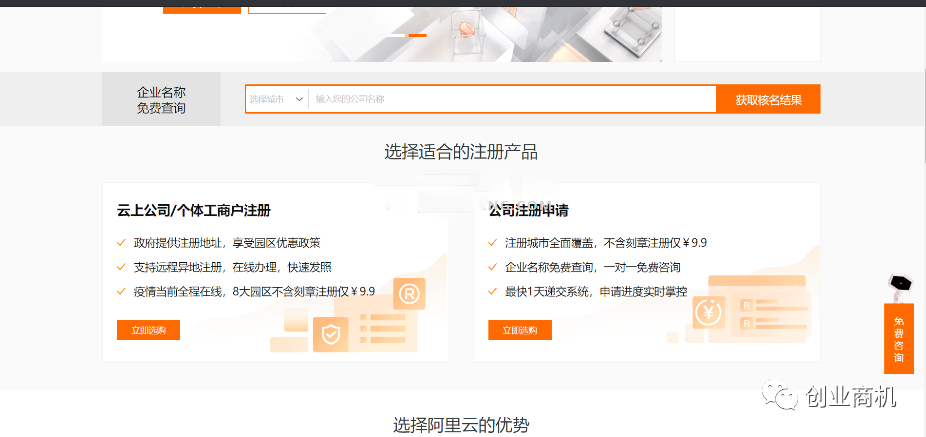The image size is (926, 437).
Task: Click the shield checkmark icon
Action: pyautogui.click(x=330, y=335)
